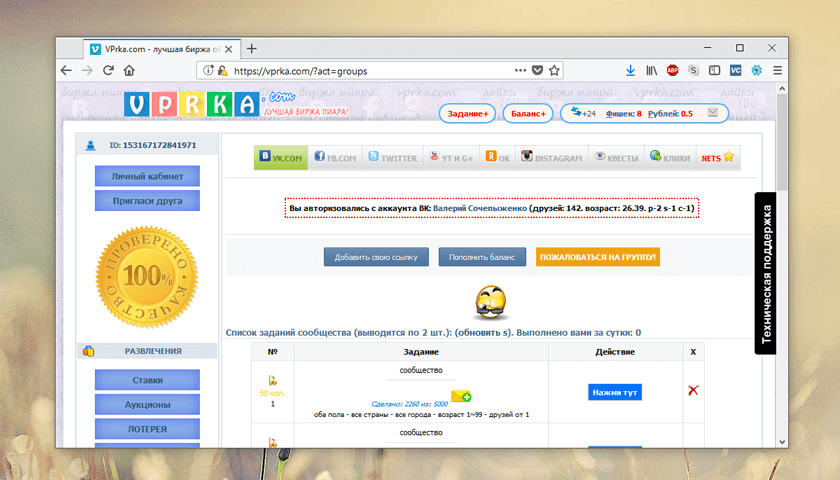Switch to the КЛИКИ tab
Viewport: 840px width, 480px height.
pyautogui.click(x=670, y=158)
